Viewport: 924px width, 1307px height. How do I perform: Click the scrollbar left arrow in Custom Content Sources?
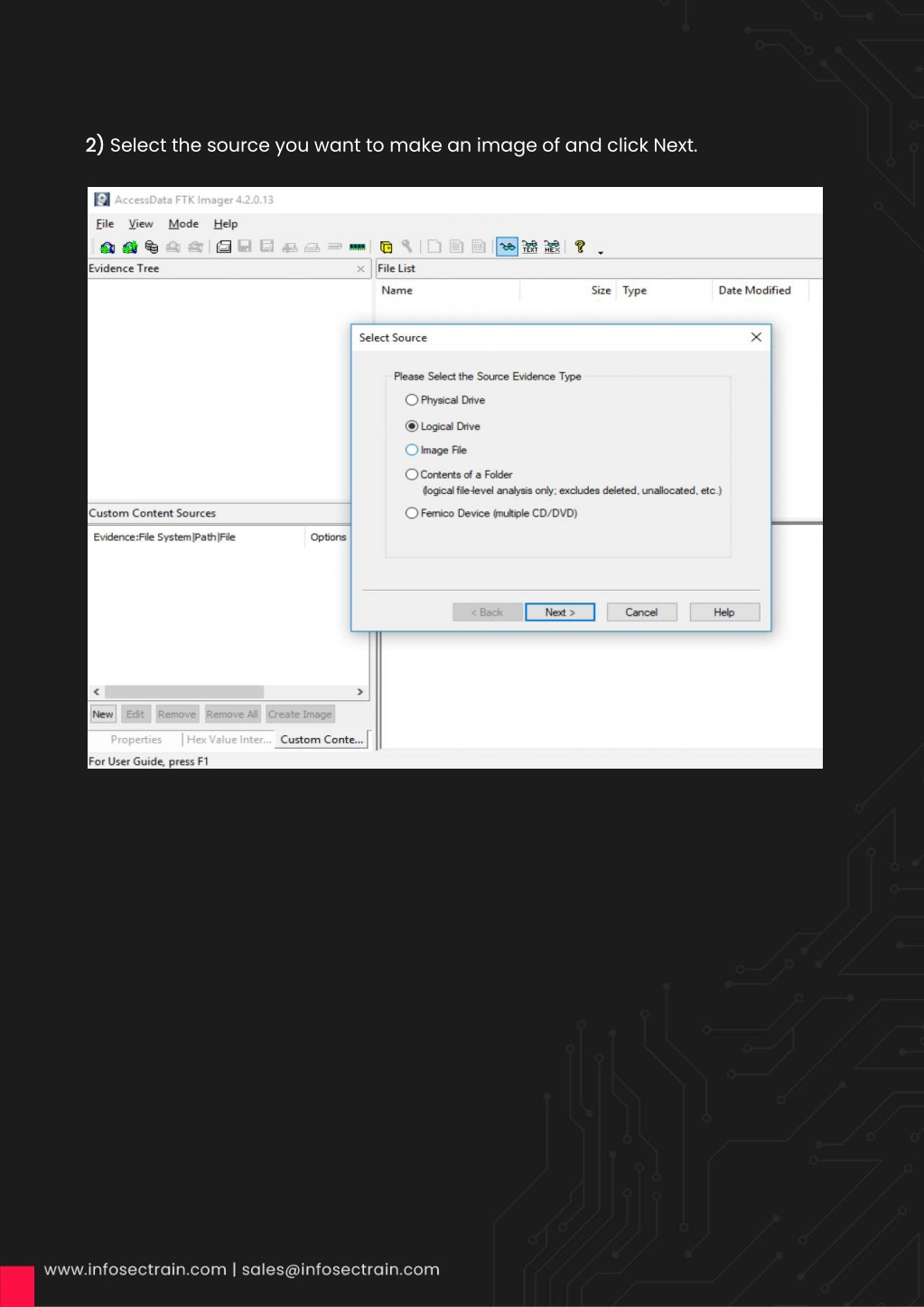coord(97,692)
